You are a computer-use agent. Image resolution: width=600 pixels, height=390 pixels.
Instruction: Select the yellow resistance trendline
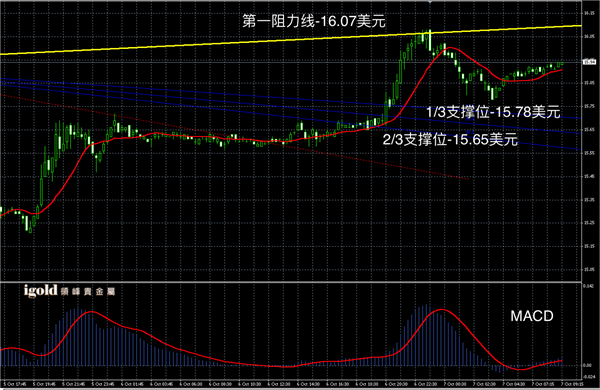click(x=291, y=40)
